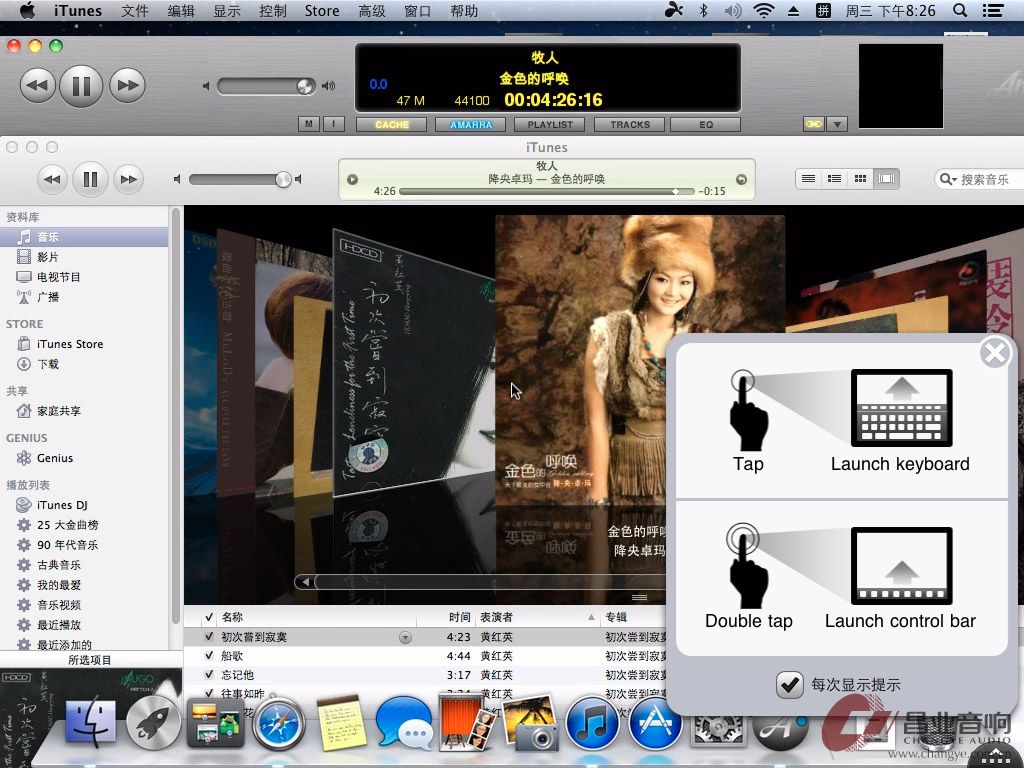
Task: Uncheck the 往事如昨 song checkbox
Action: click(x=209, y=694)
